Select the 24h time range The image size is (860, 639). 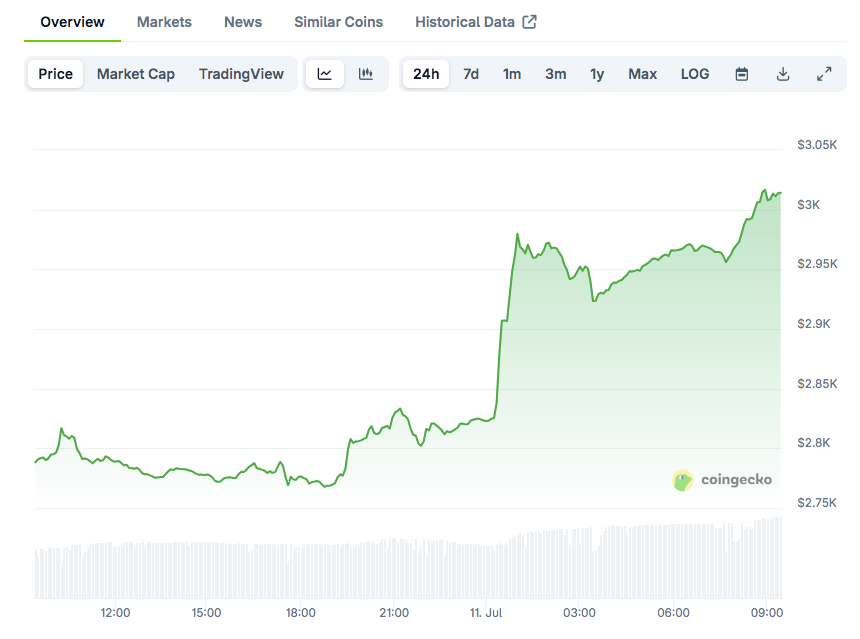[426, 74]
